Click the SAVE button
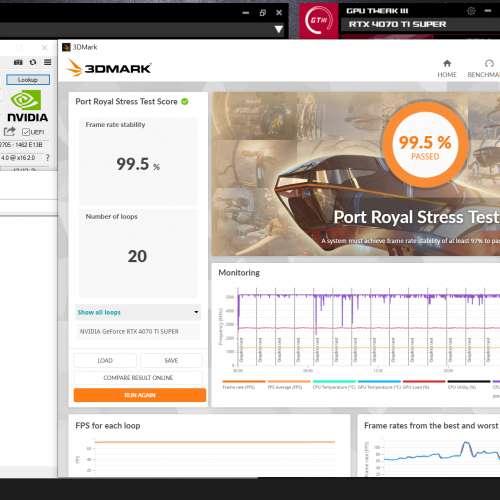 [171, 360]
